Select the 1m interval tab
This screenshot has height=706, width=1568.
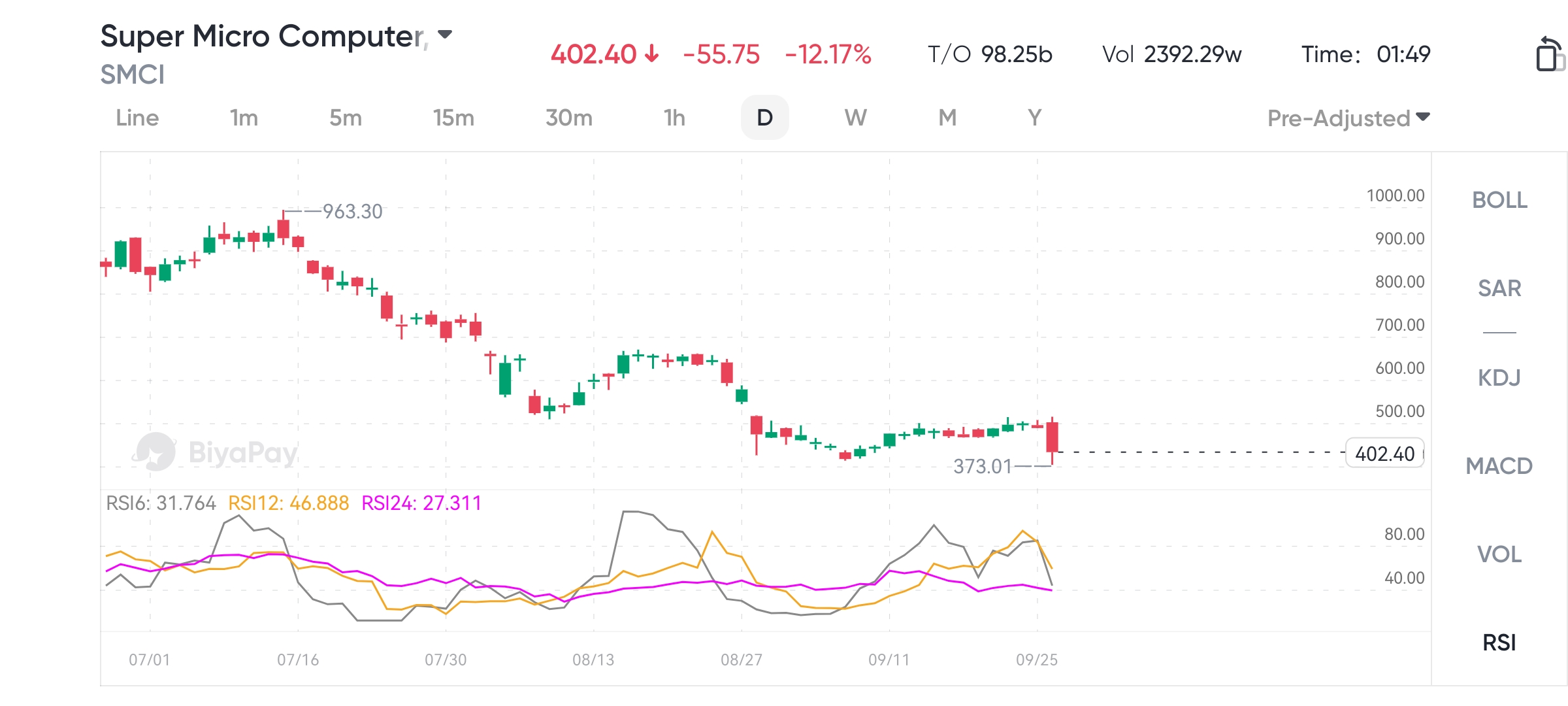click(244, 118)
